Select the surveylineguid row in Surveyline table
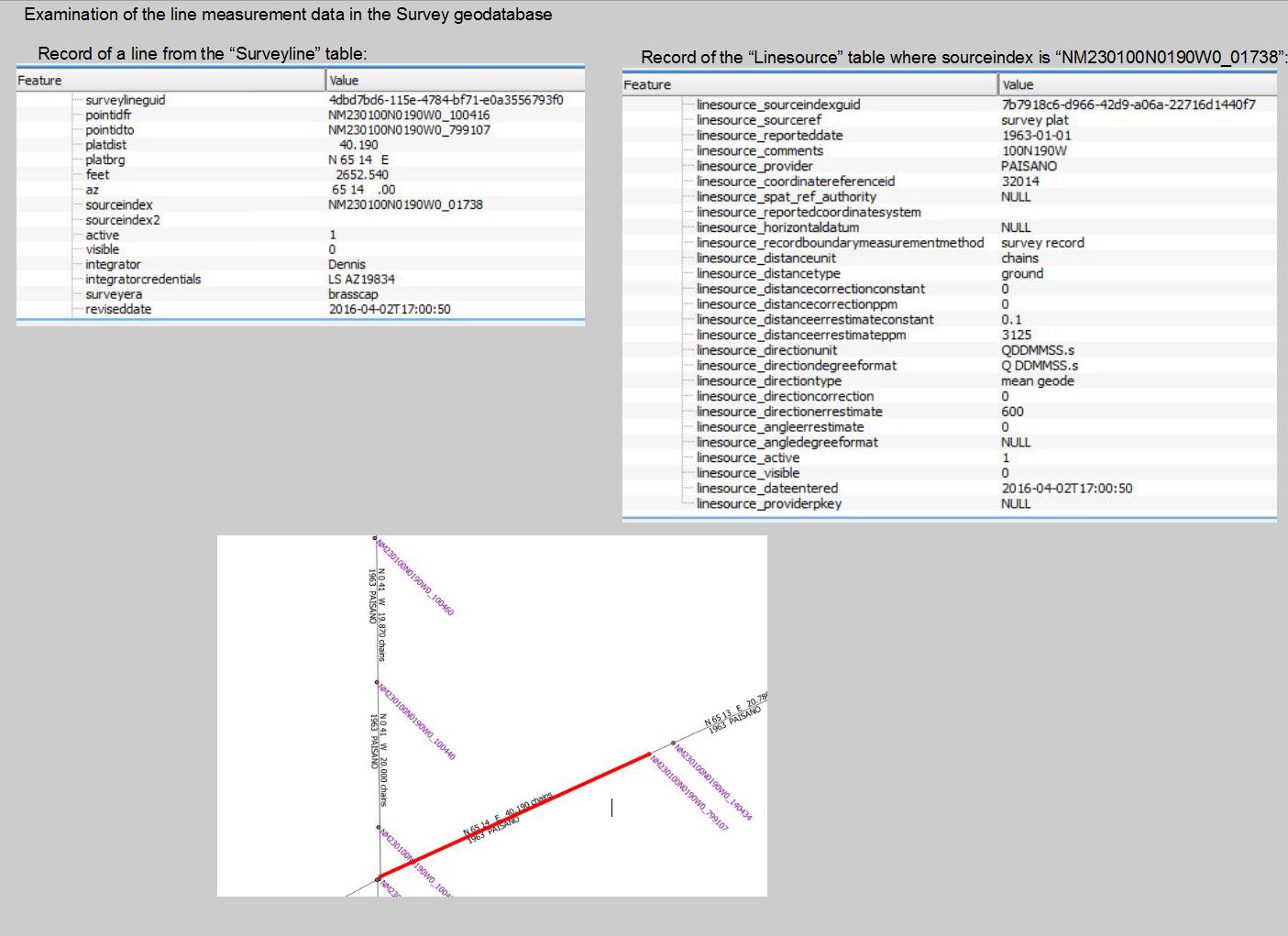The height and width of the screenshot is (936, 1288). [301, 100]
